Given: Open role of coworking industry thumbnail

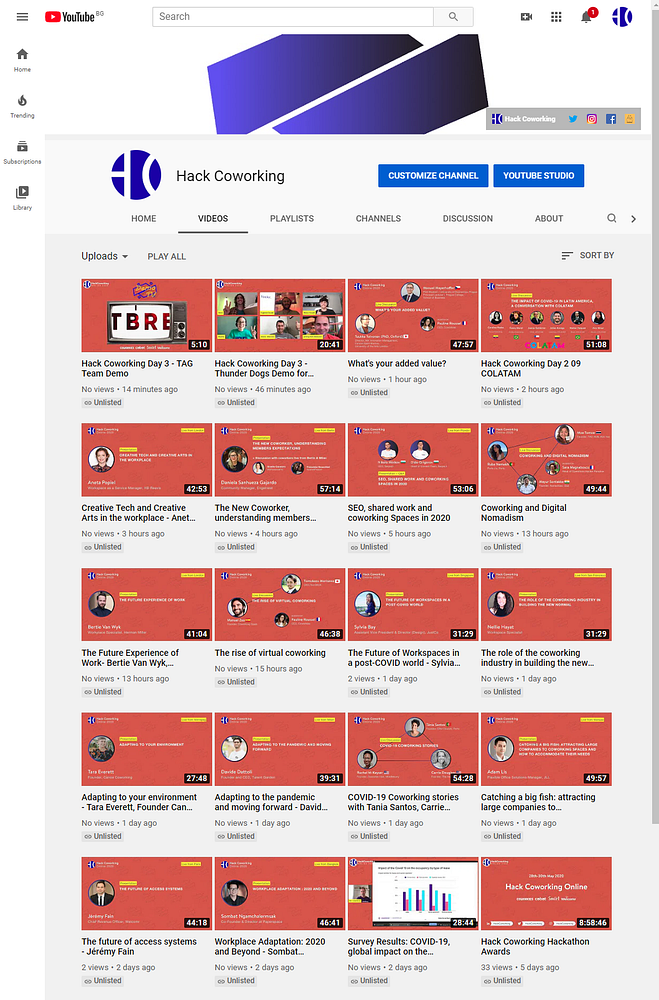Looking at the screenshot, I should tap(546, 605).
